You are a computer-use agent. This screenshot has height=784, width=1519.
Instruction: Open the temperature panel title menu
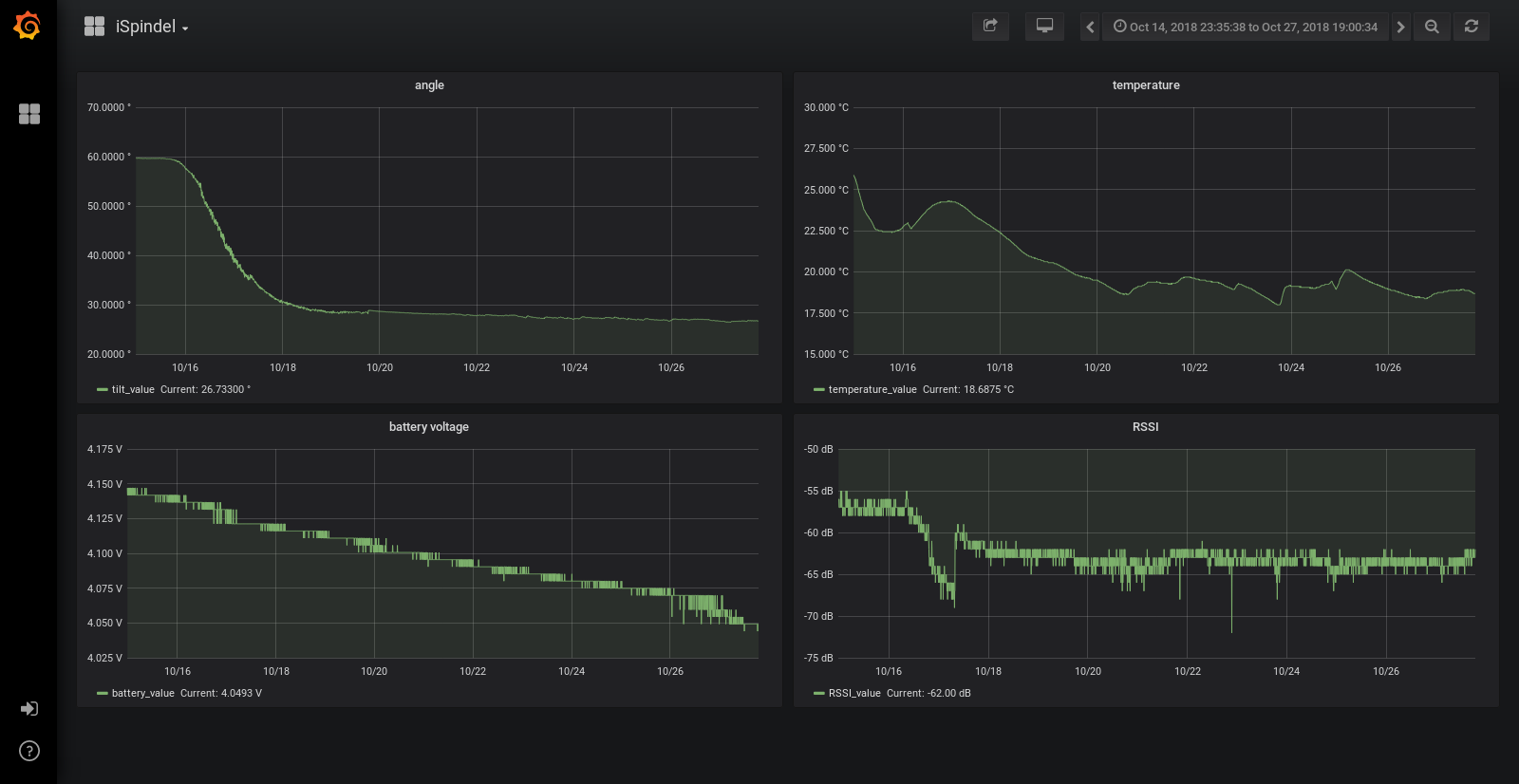(1146, 85)
